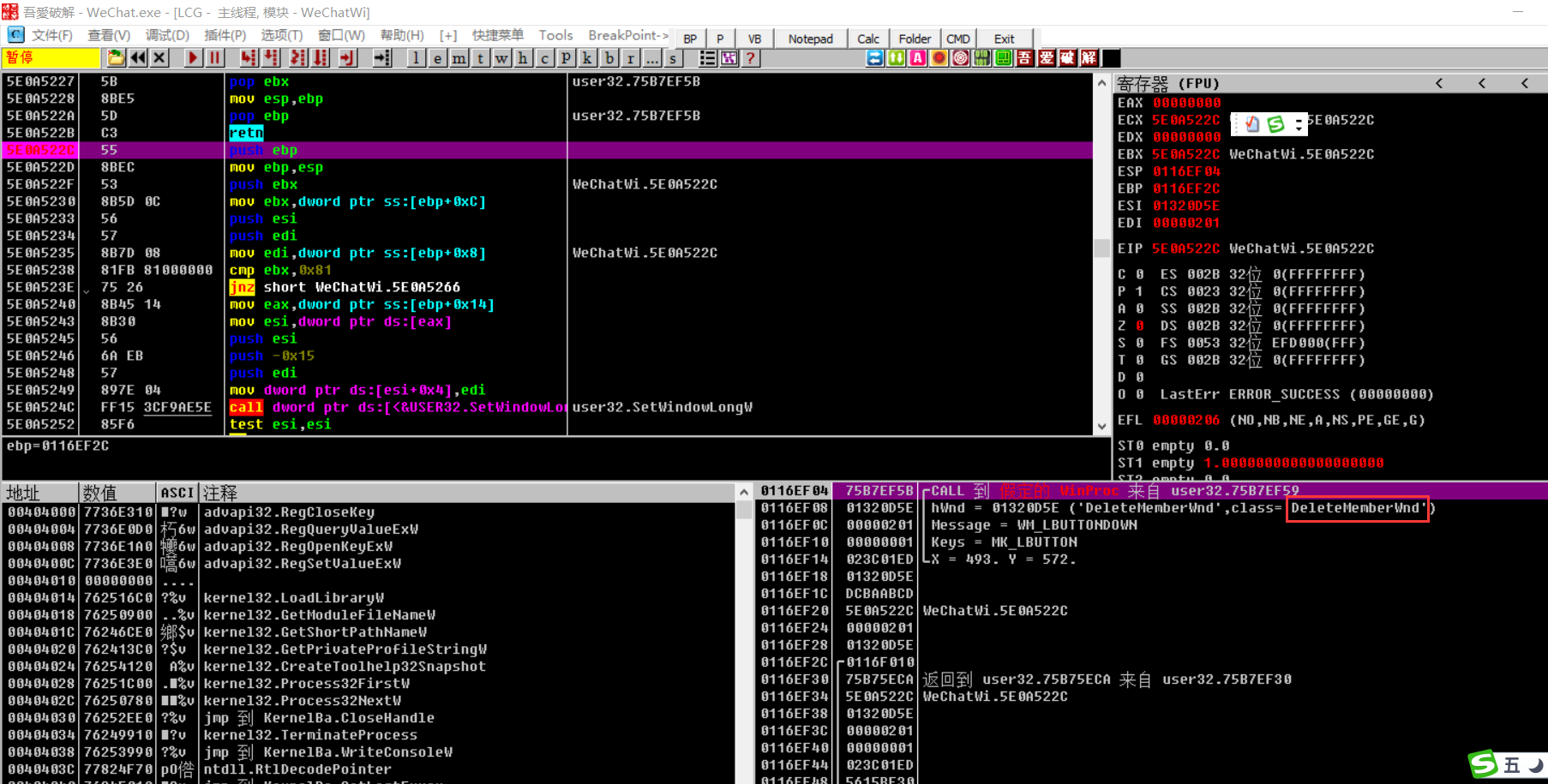The width and height of the screenshot is (1548, 784).
Task: Open the memory map 'm' window button
Action: pos(459,58)
